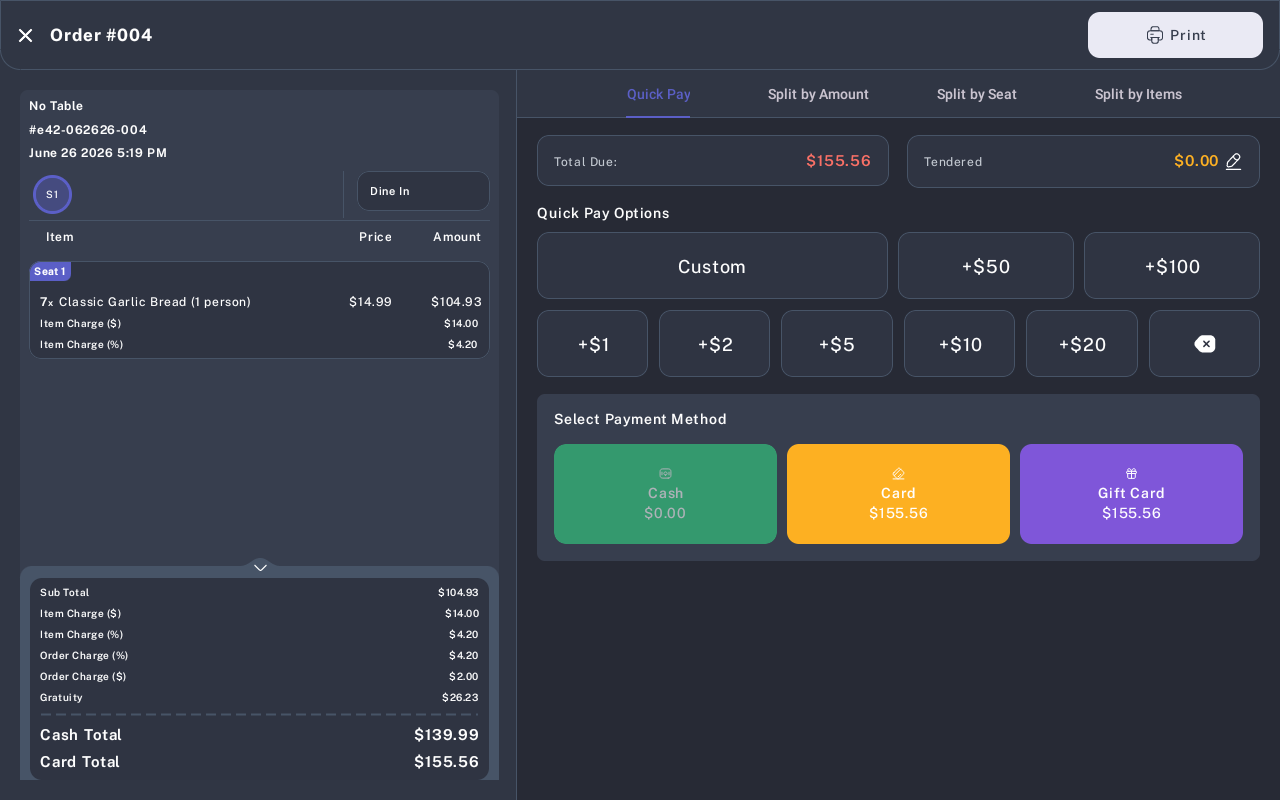This screenshot has width=1280, height=800.
Task: Pay with Gift Card method
Action: tap(1131, 494)
